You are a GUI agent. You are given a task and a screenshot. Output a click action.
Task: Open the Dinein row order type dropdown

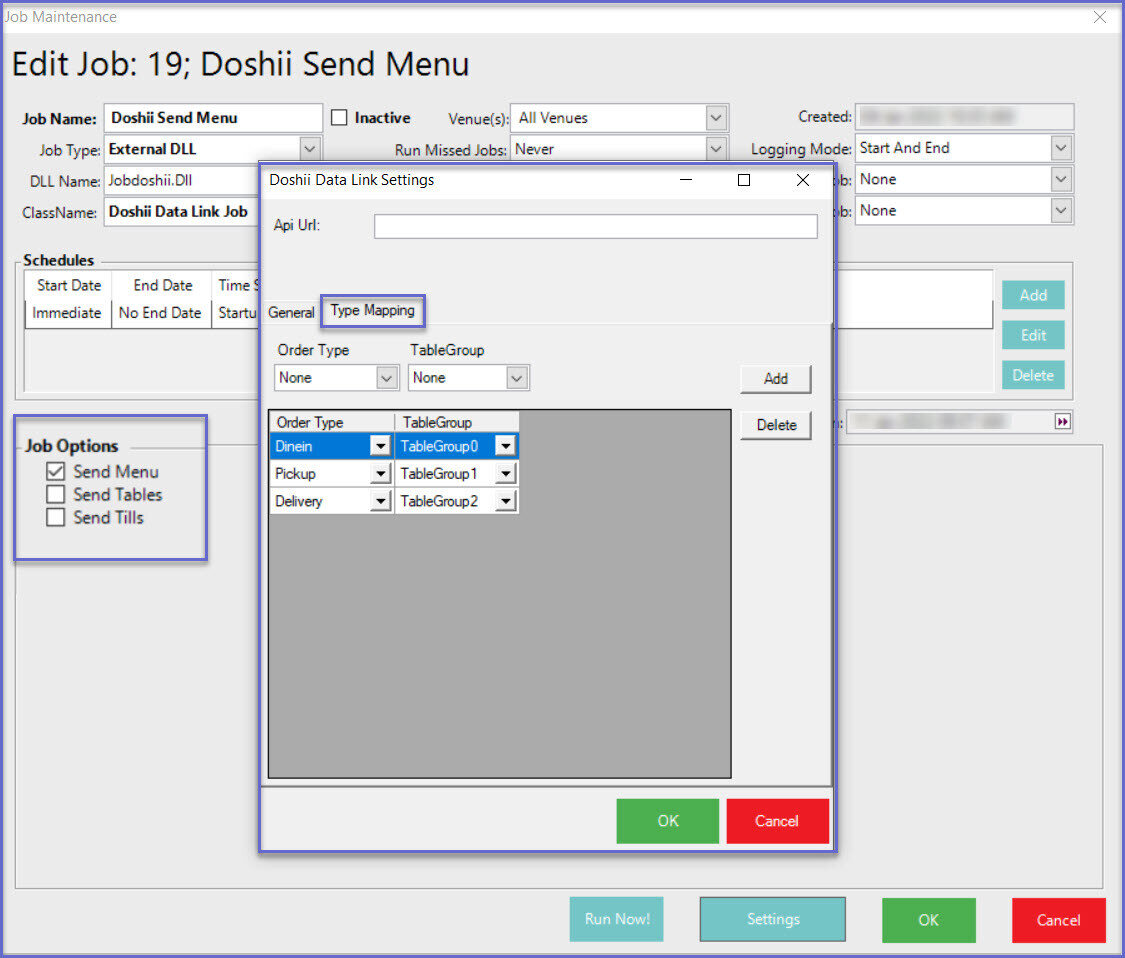click(x=380, y=446)
